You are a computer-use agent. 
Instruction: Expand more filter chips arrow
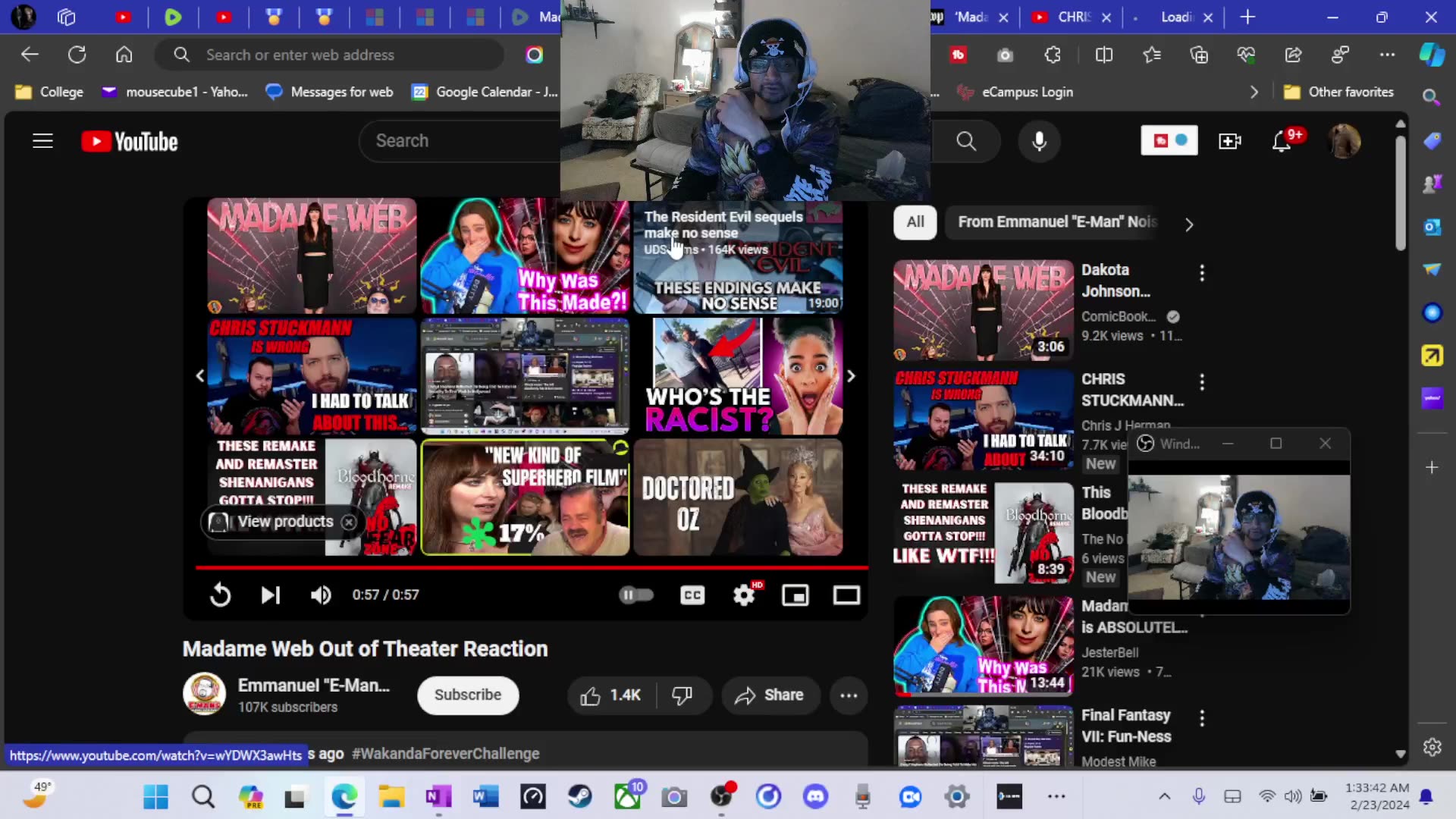coord(1188,224)
